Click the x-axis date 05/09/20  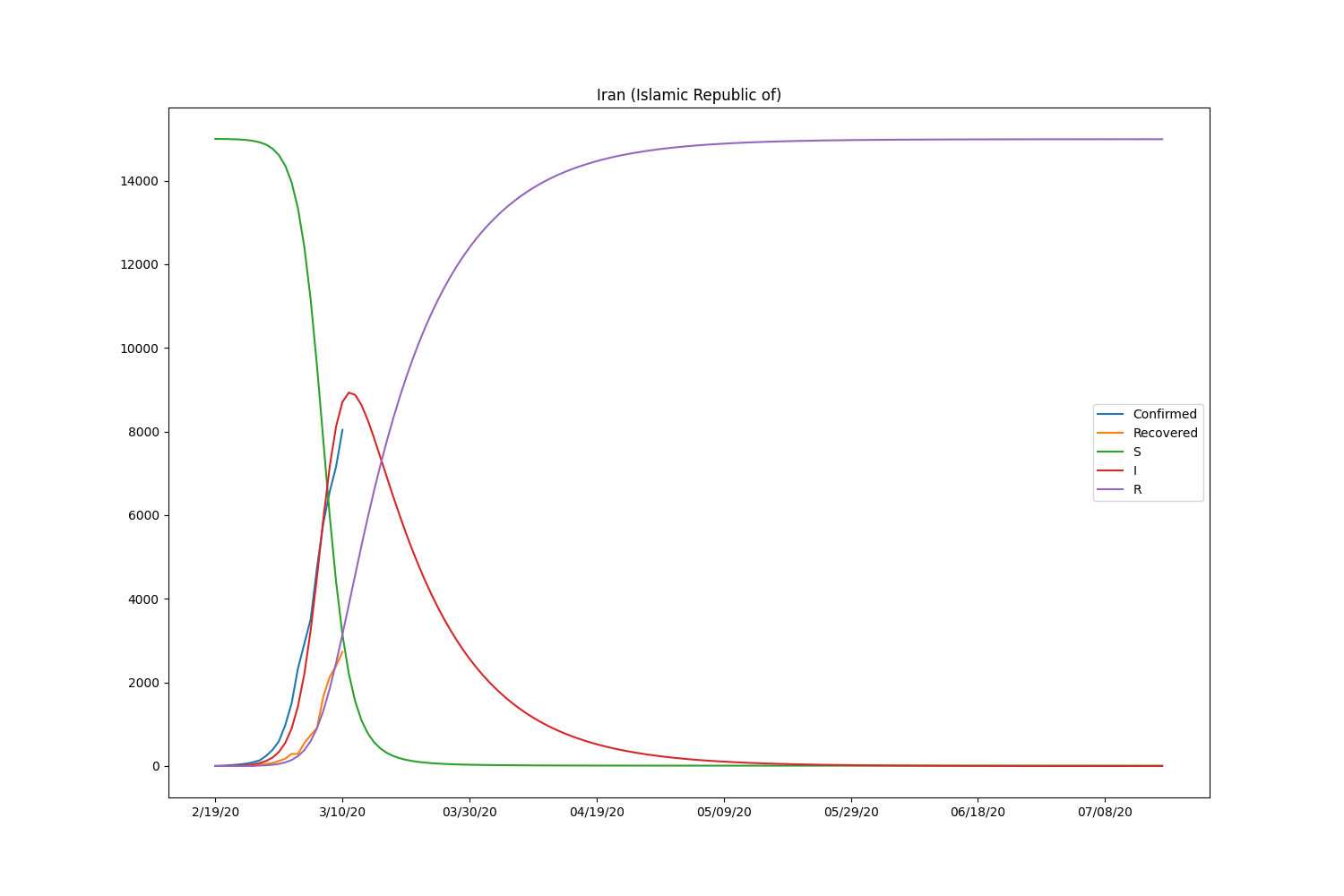tap(724, 813)
